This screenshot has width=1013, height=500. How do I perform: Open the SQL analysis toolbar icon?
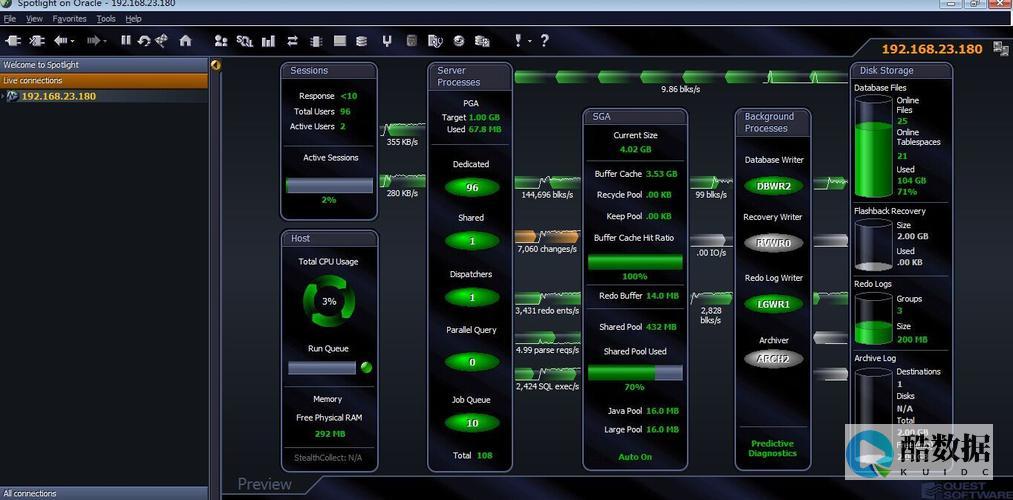(x=244, y=41)
